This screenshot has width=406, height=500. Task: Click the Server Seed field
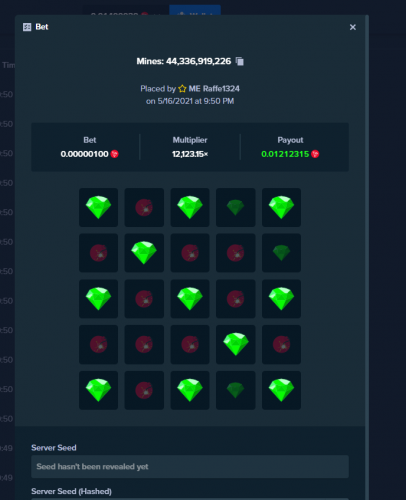tap(190, 467)
